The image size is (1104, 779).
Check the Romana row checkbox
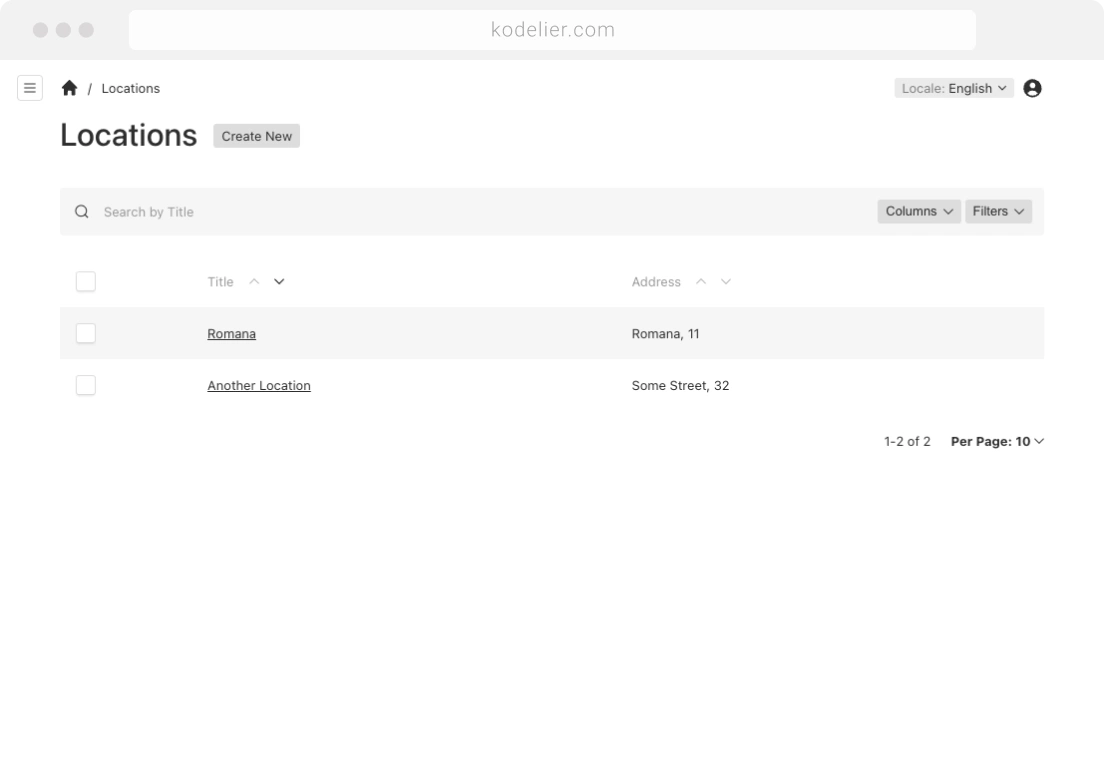click(x=86, y=333)
